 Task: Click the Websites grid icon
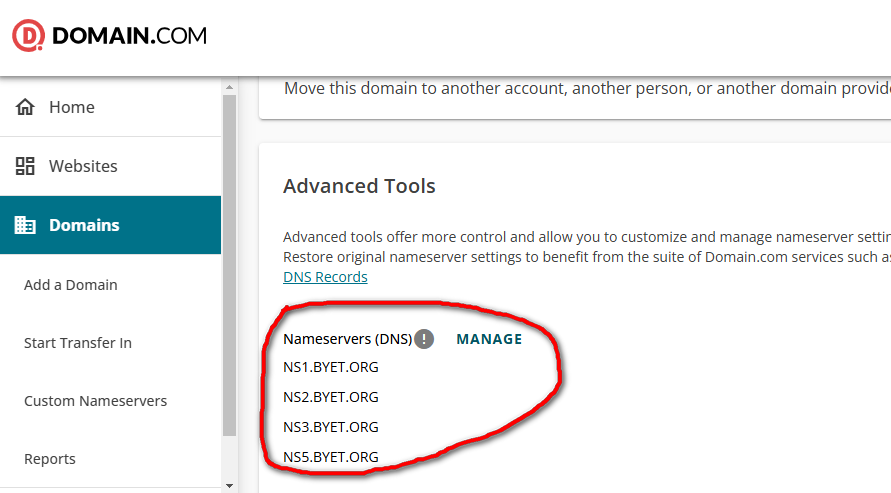pos(25,166)
